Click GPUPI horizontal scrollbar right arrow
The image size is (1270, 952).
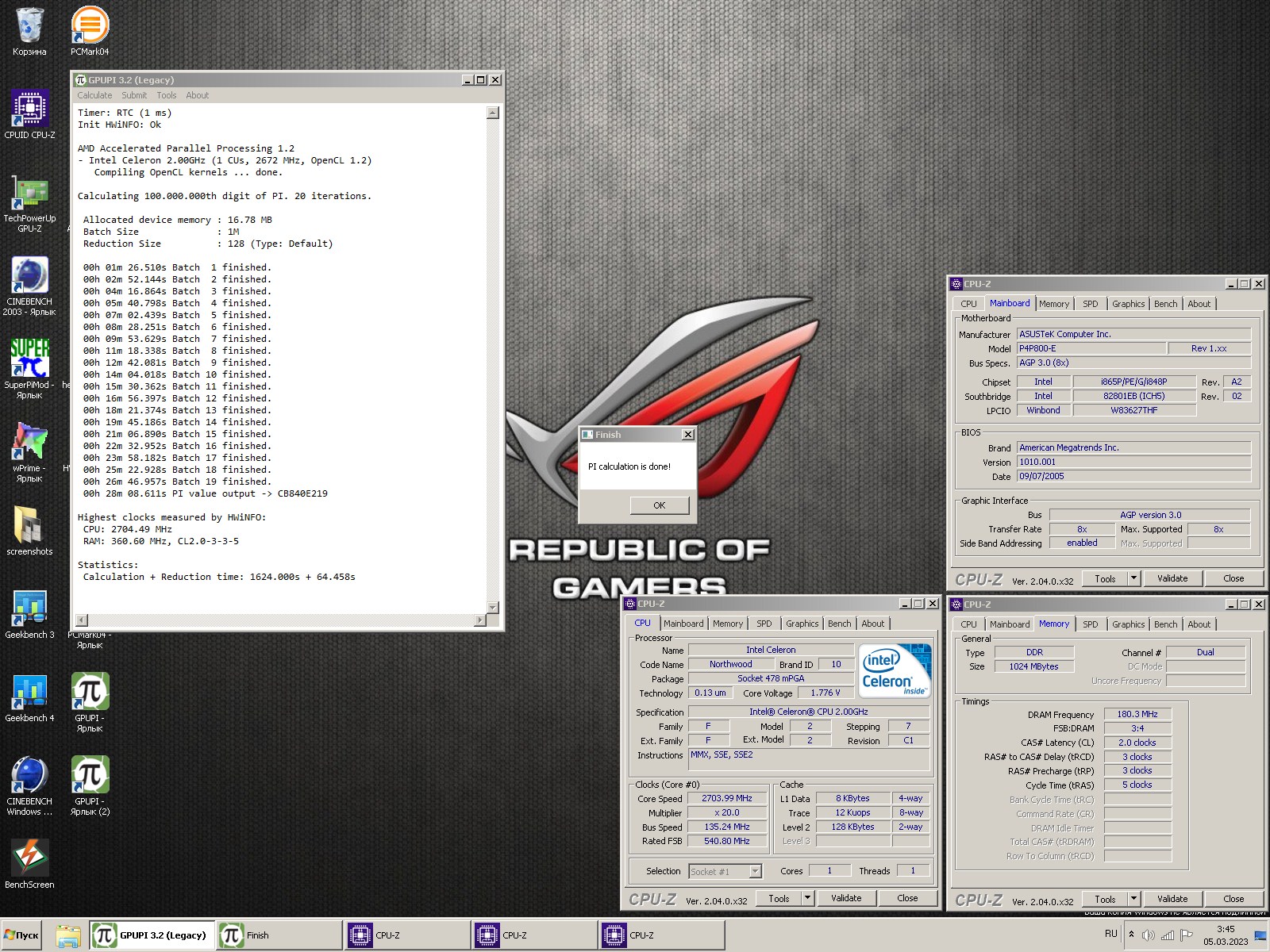point(479,620)
